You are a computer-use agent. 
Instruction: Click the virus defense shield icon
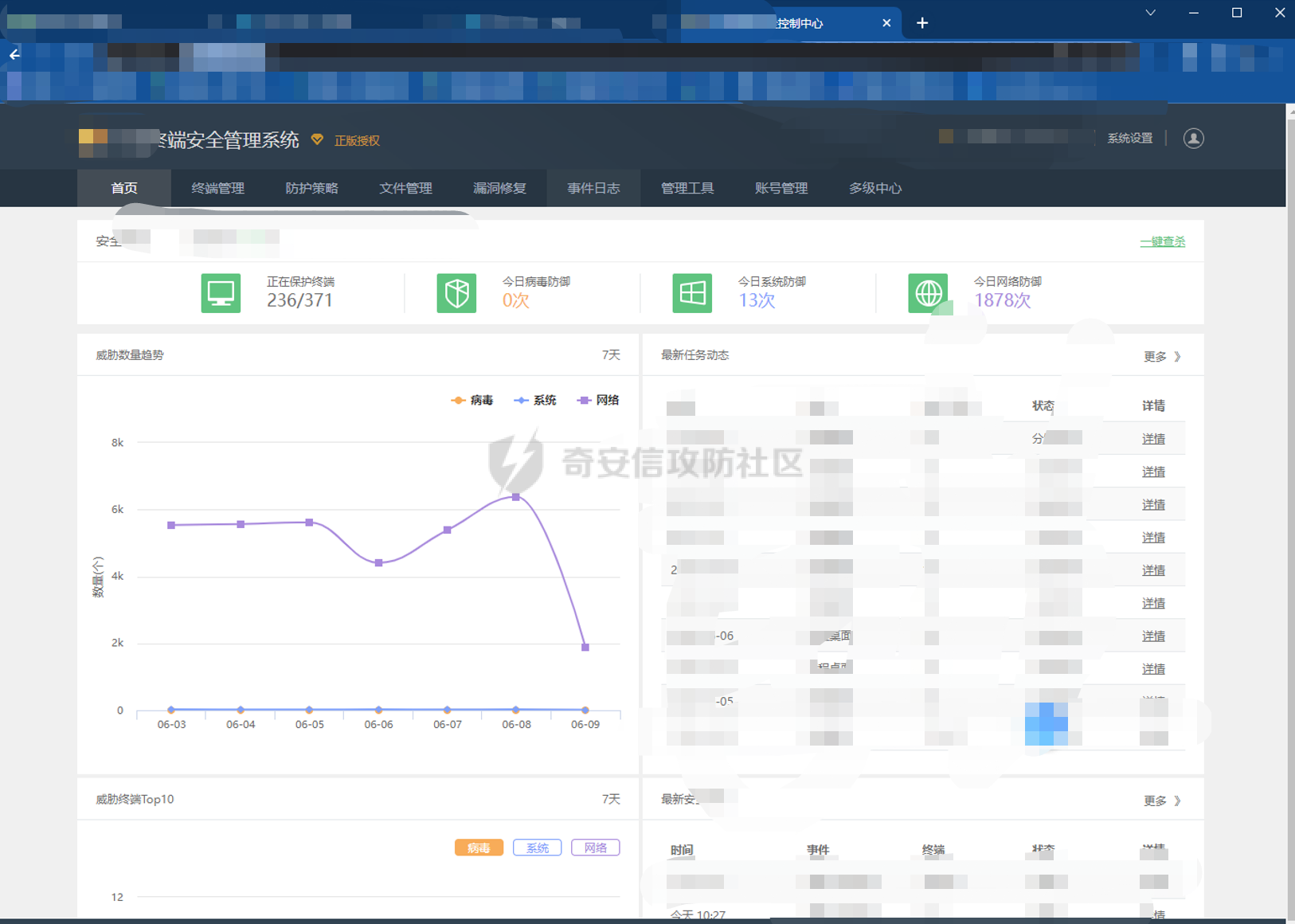point(456,293)
